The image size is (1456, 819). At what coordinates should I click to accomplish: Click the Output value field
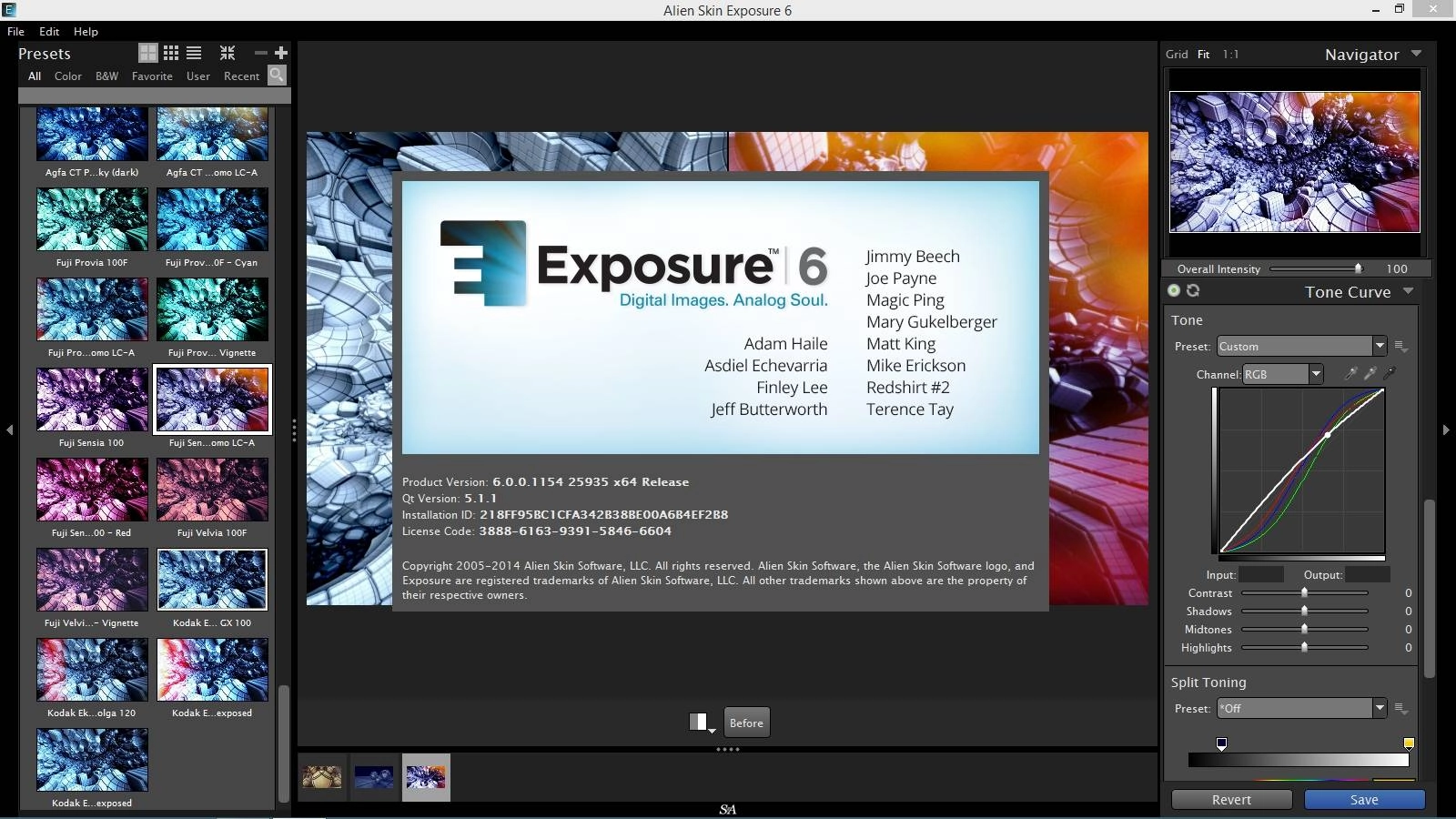1368,574
